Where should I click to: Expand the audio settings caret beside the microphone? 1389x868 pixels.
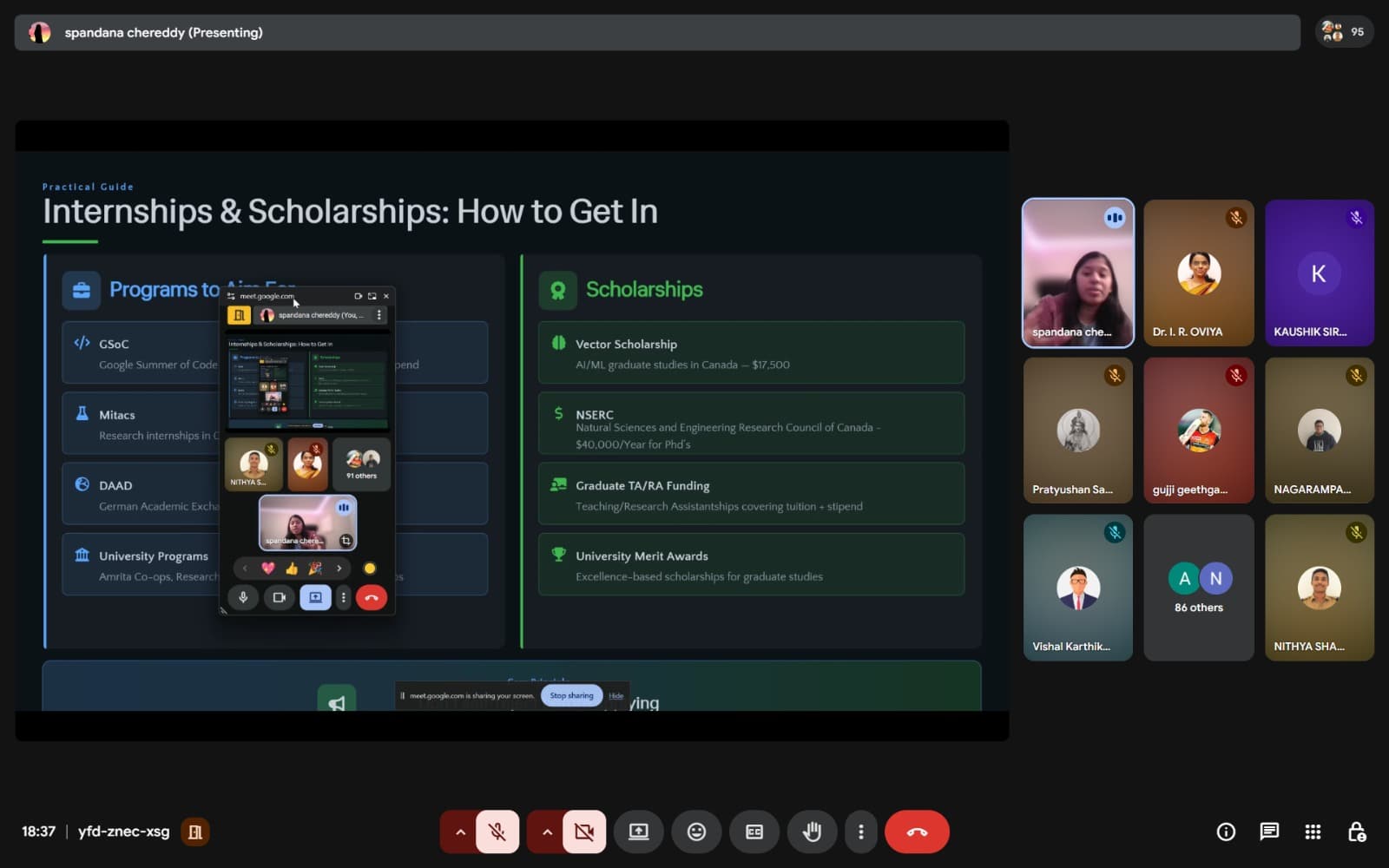pos(460,832)
